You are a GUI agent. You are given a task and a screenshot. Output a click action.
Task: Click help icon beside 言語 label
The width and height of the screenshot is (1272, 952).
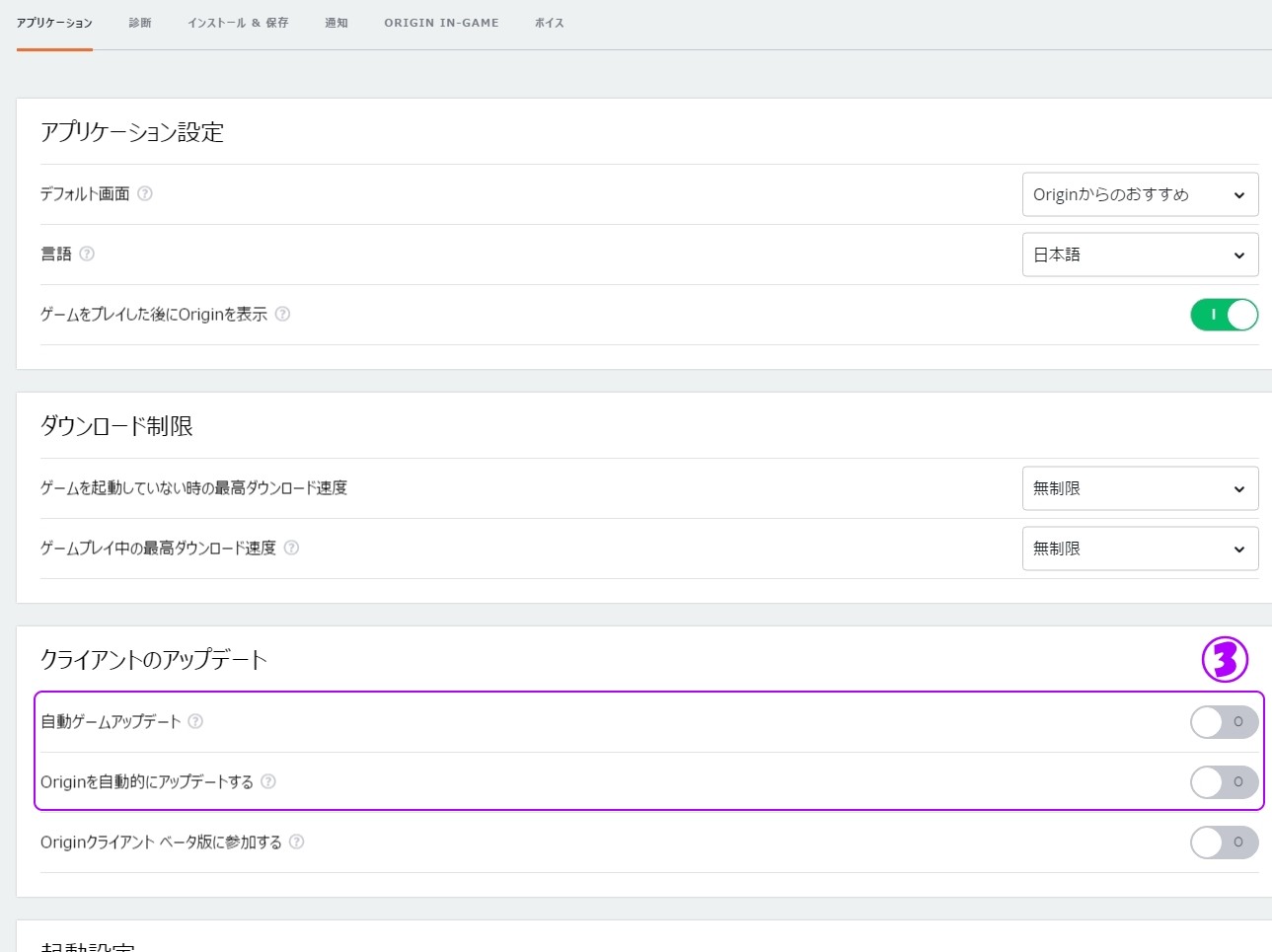tap(87, 254)
